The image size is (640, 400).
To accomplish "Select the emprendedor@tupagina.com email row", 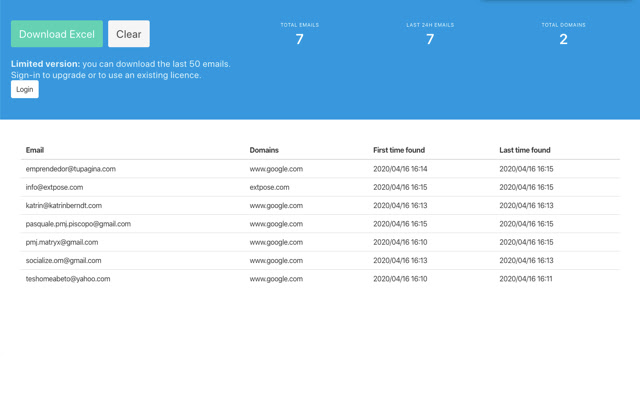I will point(71,169).
